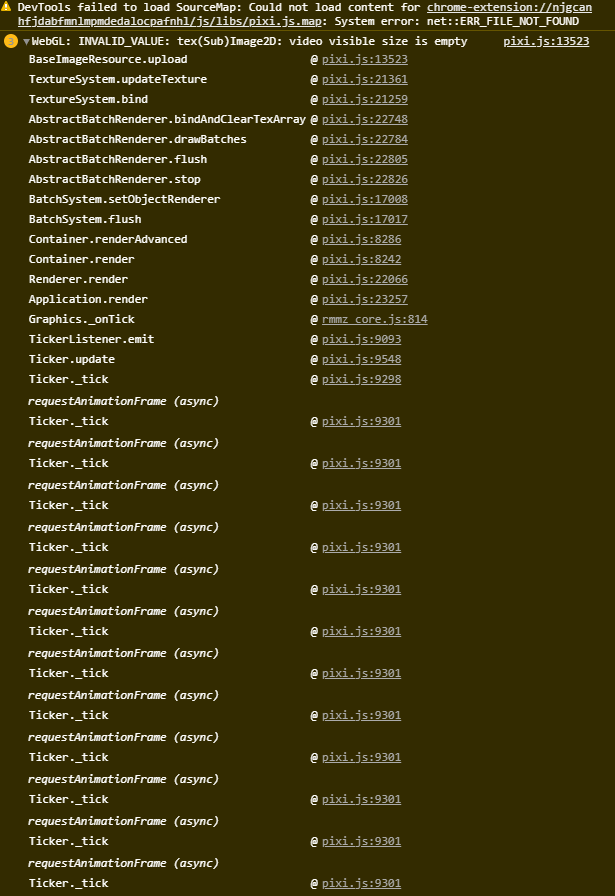Go to pixi.js:8286 for Container.renderAdvanced
Image resolution: width=615 pixels, height=896 pixels.
click(361, 239)
